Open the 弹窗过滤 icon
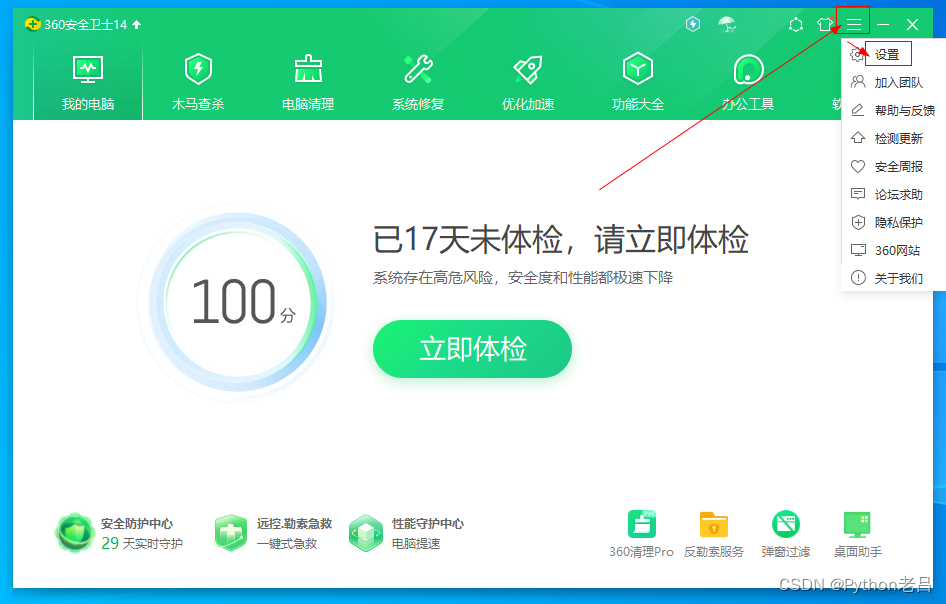Image resolution: width=946 pixels, height=604 pixels. tap(786, 524)
